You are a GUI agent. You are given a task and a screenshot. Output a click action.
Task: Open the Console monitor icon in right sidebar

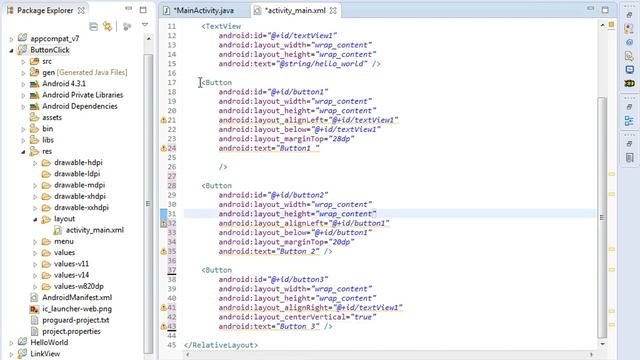pyautogui.click(x=629, y=70)
